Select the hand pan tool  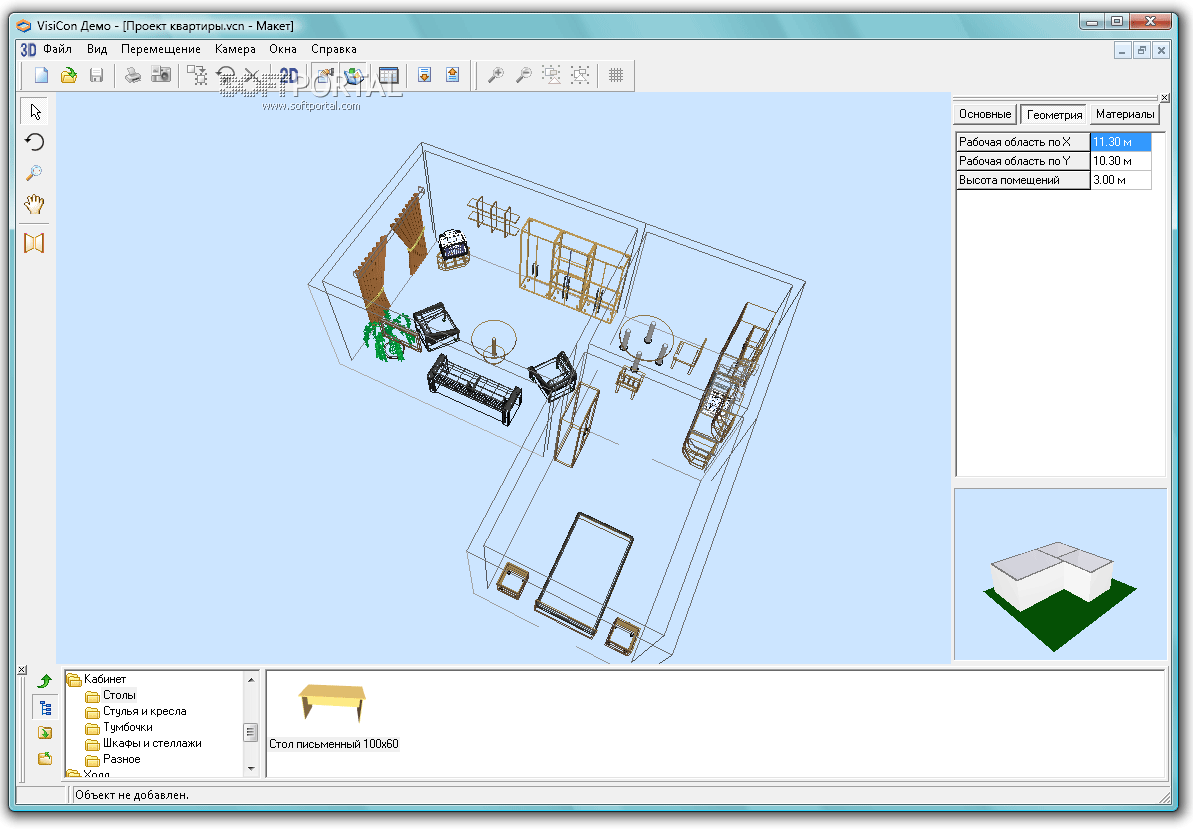[34, 203]
